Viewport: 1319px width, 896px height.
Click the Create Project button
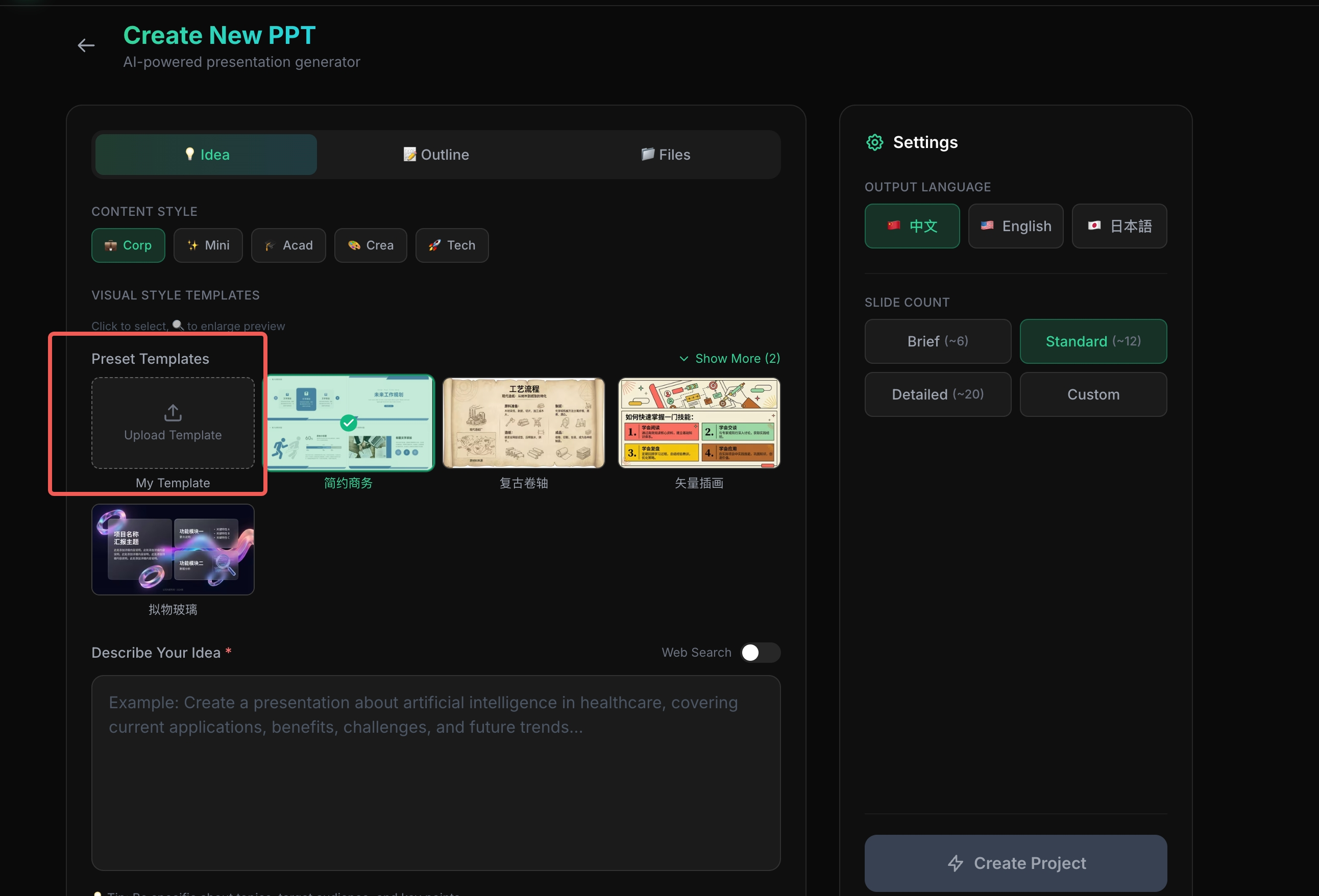pyautogui.click(x=1015, y=863)
